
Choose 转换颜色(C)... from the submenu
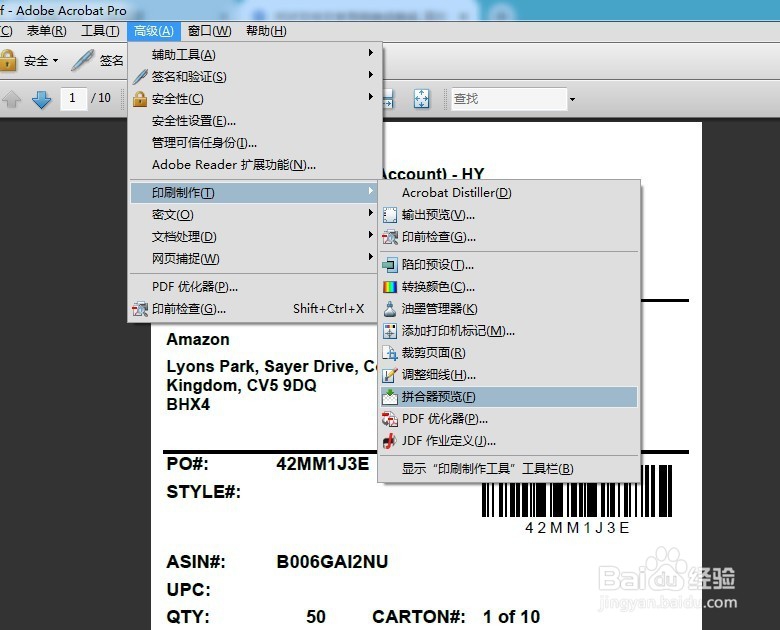coord(509,287)
